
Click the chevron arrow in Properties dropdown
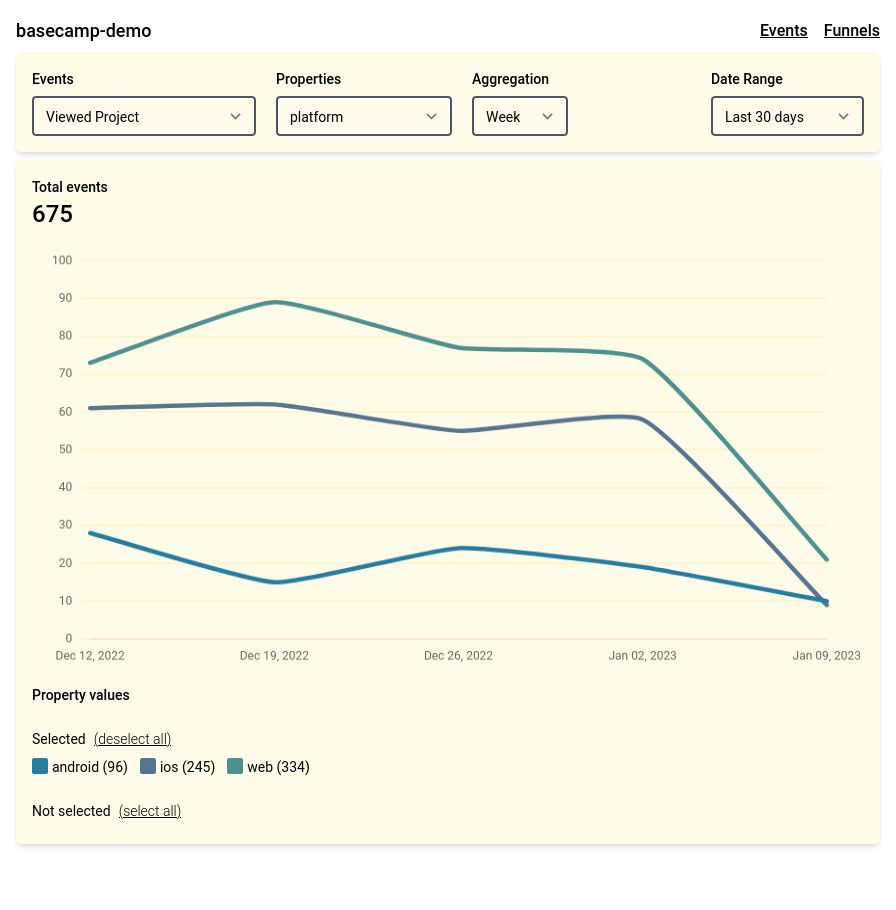(x=431, y=116)
